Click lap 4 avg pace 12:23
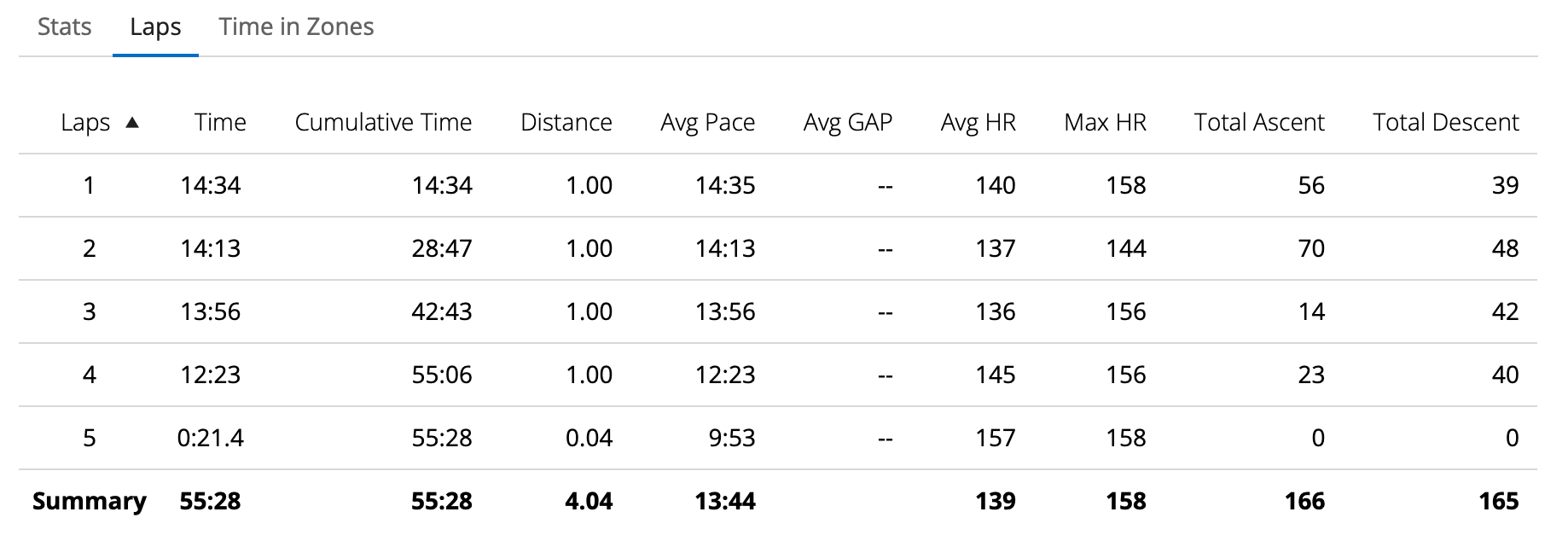 coord(724,375)
